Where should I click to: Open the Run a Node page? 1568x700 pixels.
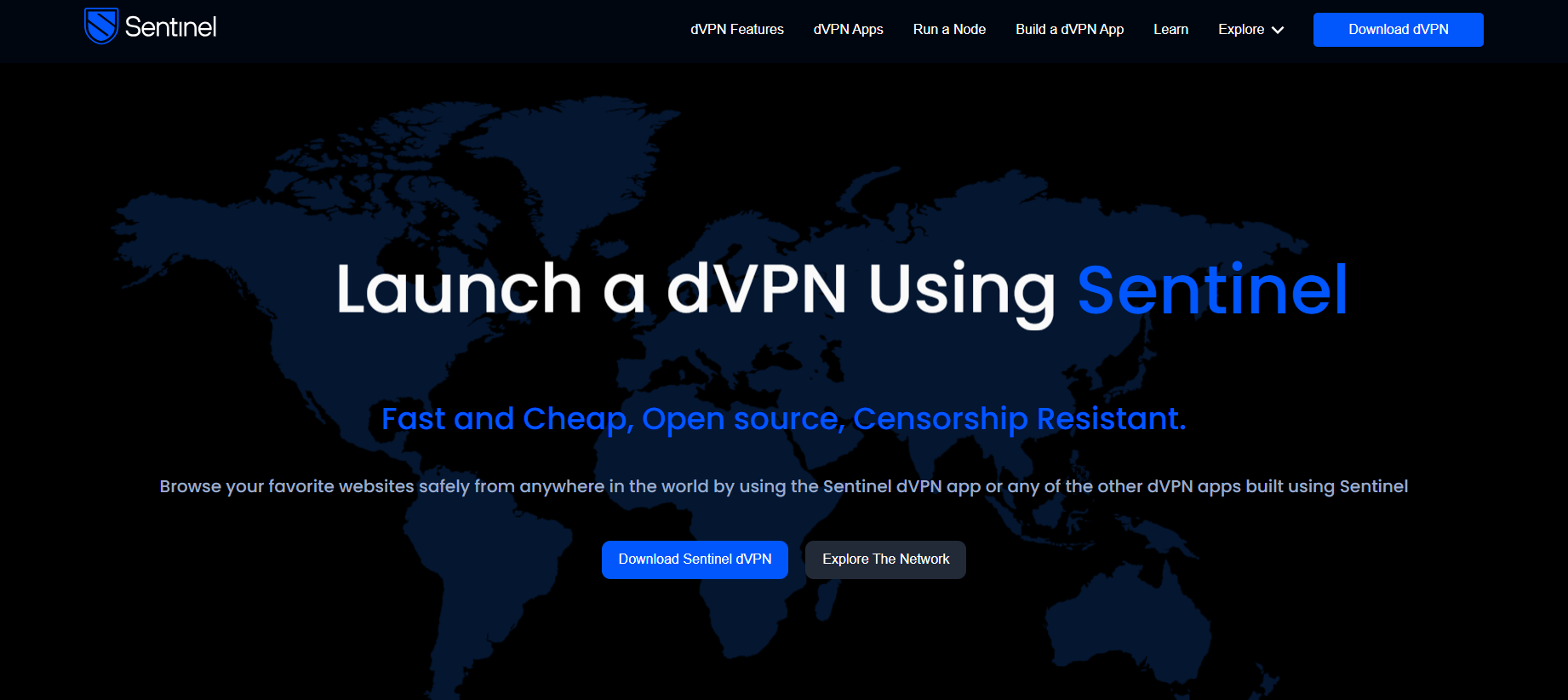949,29
